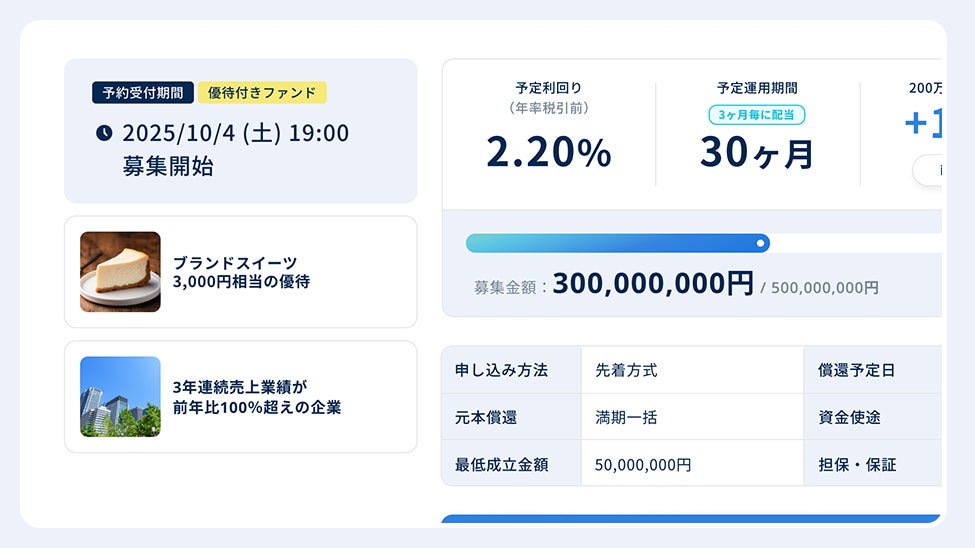975x548 pixels.
Task: Click the 300,000,000円 raised amount
Action: 652,284
